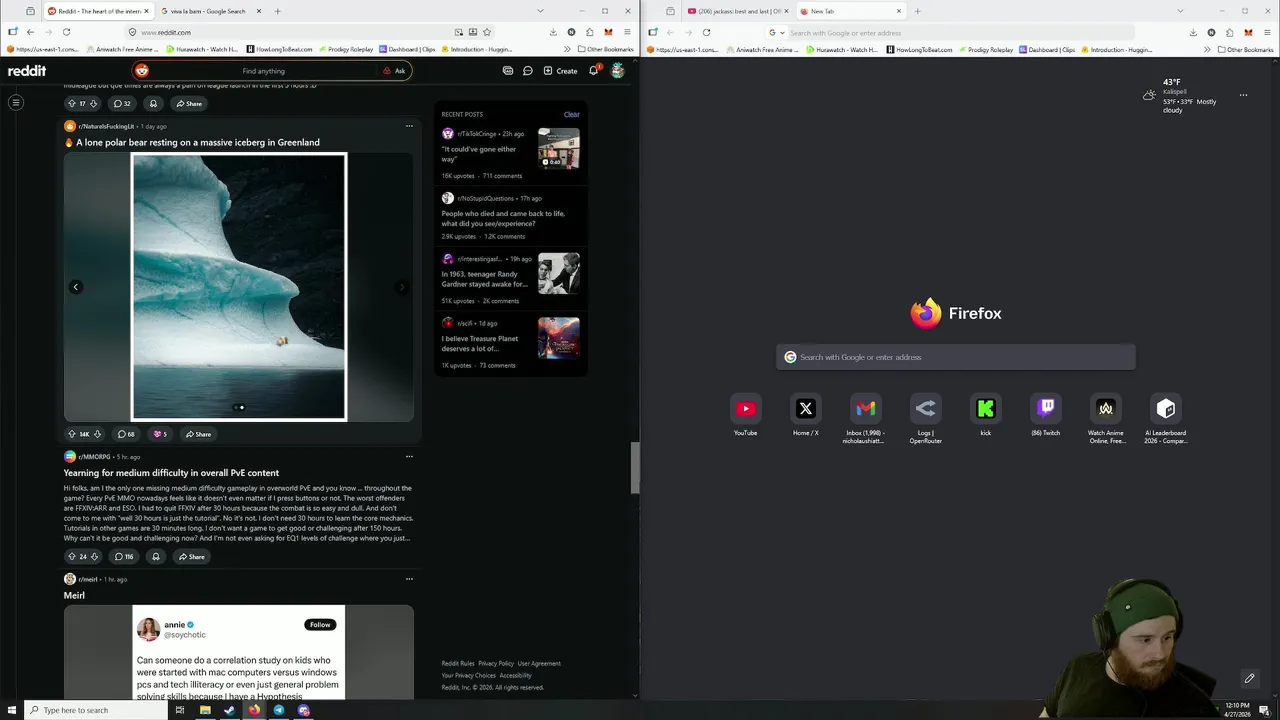Go to the previous image in the polar bear gallery
1280x720 pixels.
coord(75,287)
